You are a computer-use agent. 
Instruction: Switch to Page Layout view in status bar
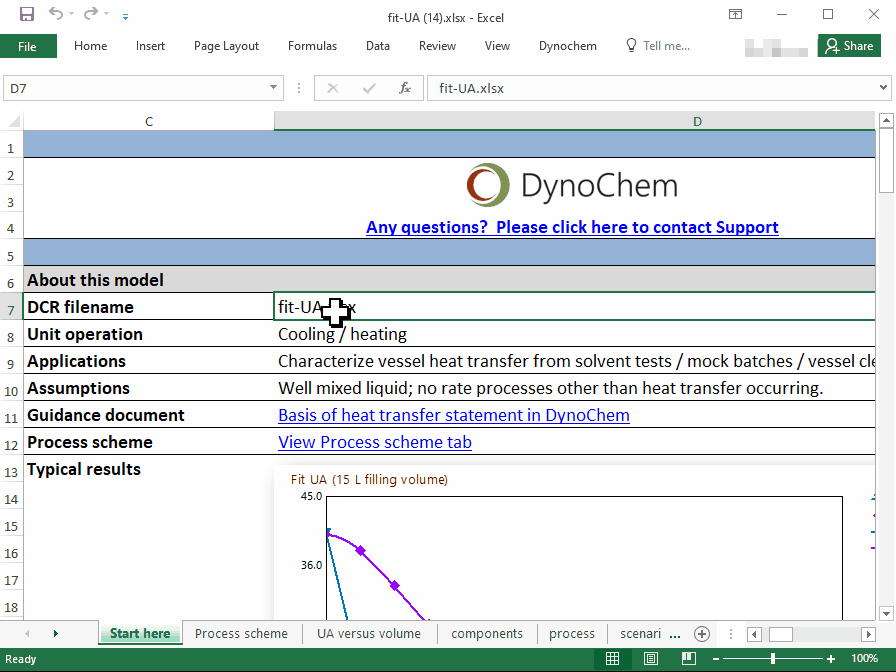coord(650,659)
